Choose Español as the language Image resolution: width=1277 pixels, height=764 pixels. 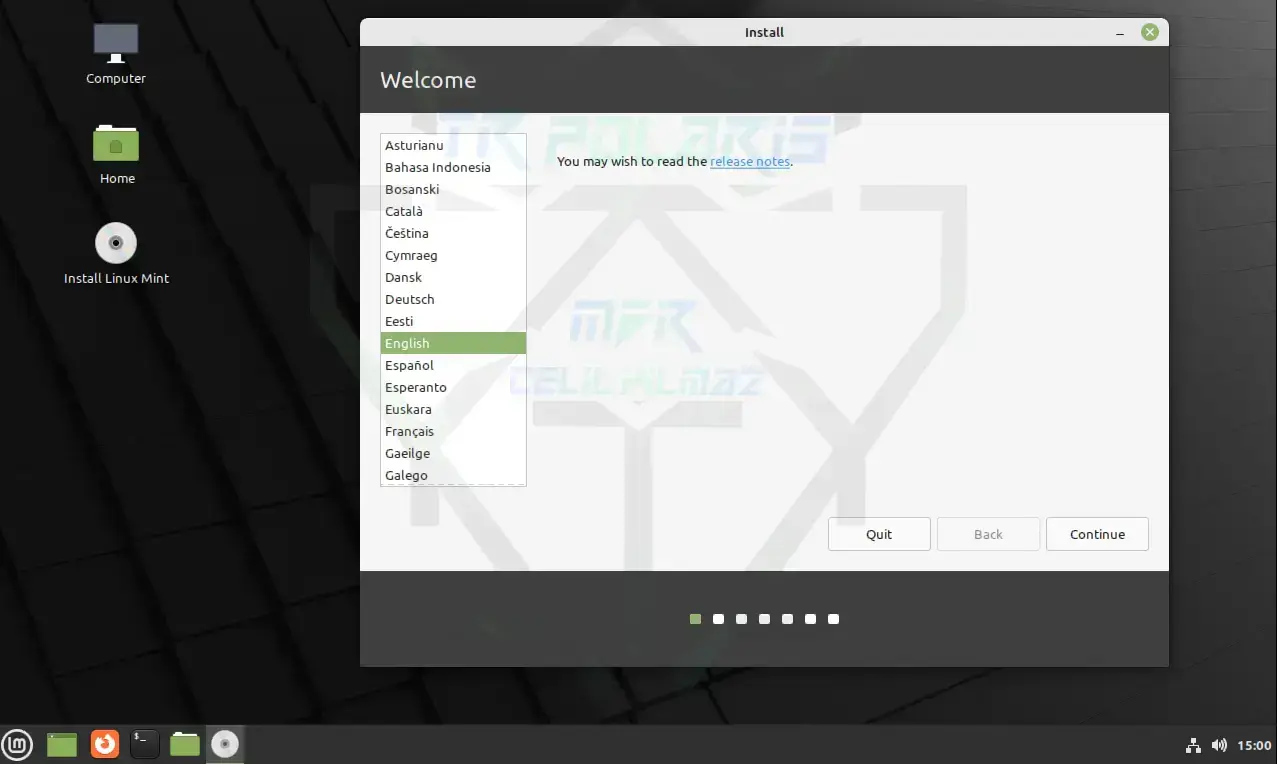pyautogui.click(x=454, y=365)
